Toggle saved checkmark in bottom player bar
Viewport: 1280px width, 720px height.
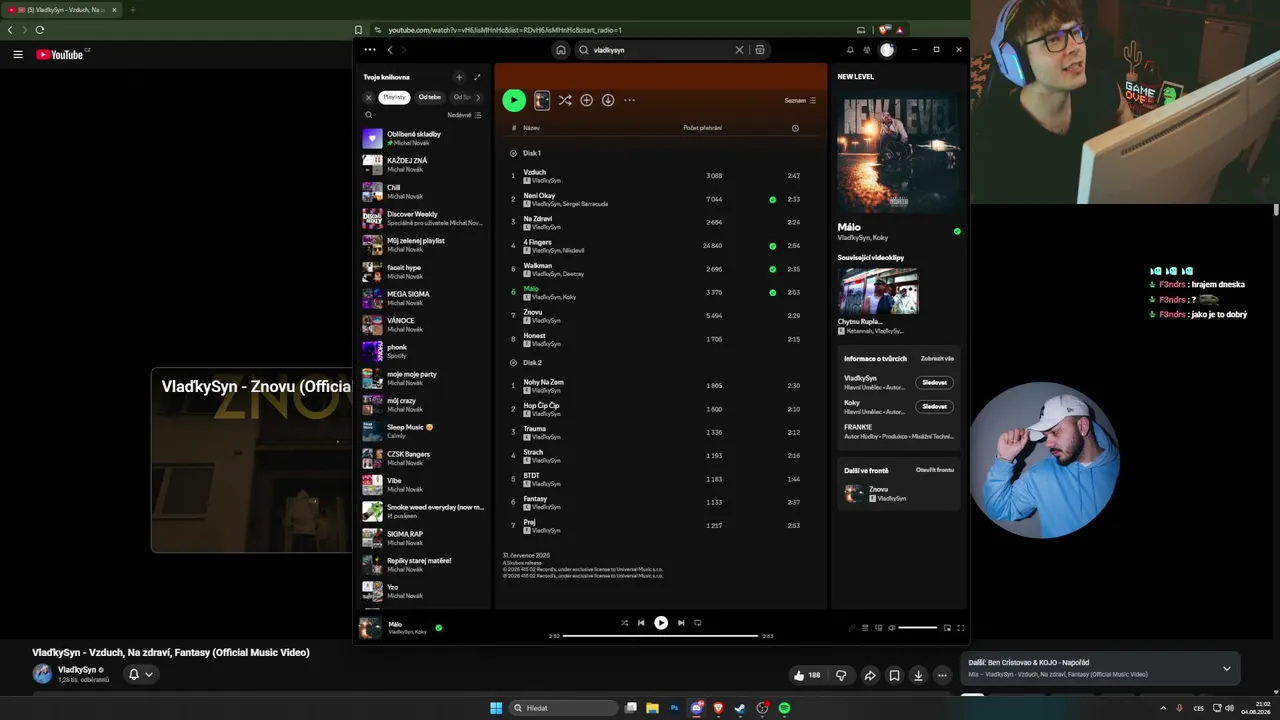pyautogui.click(x=439, y=628)
